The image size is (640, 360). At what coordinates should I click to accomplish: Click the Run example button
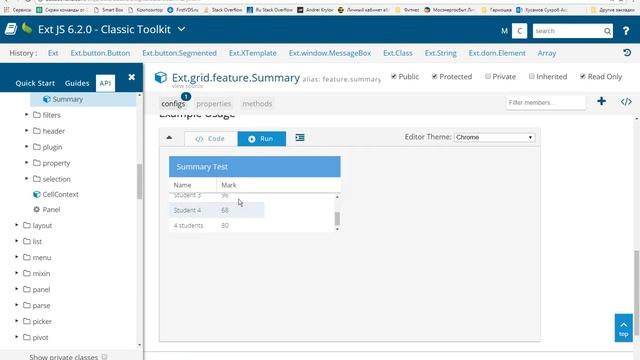(x=262, y=139)
